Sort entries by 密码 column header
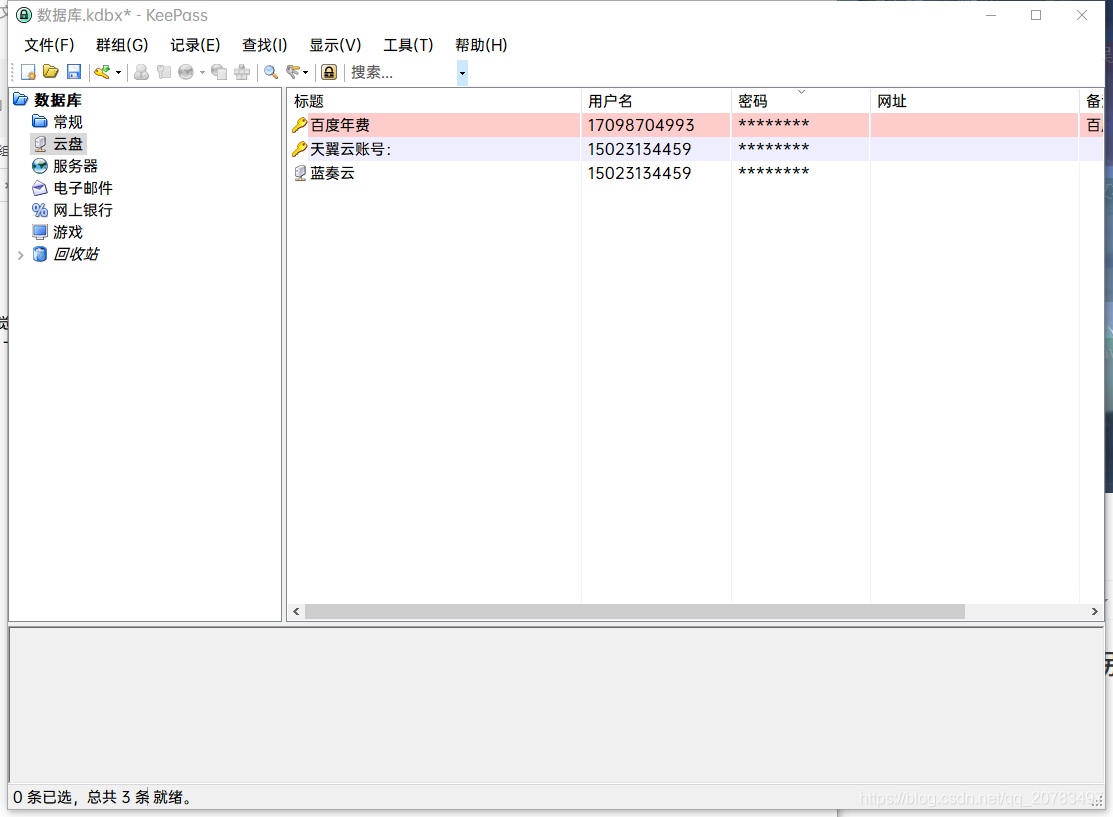1113x817 pixels. pos(800,101)
